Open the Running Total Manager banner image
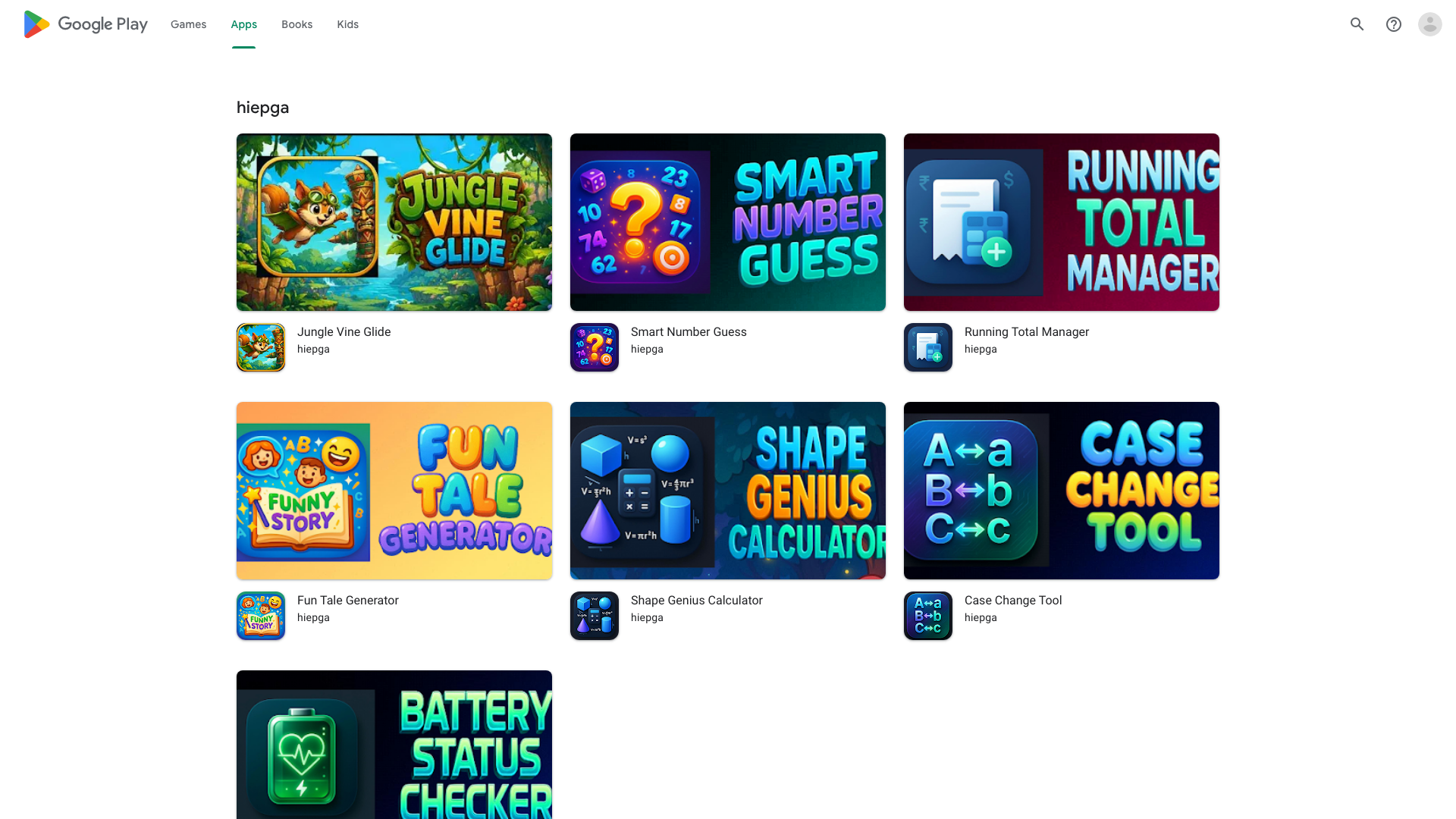The width and height of the screenshot is (1456, 819). point(1062,222)
